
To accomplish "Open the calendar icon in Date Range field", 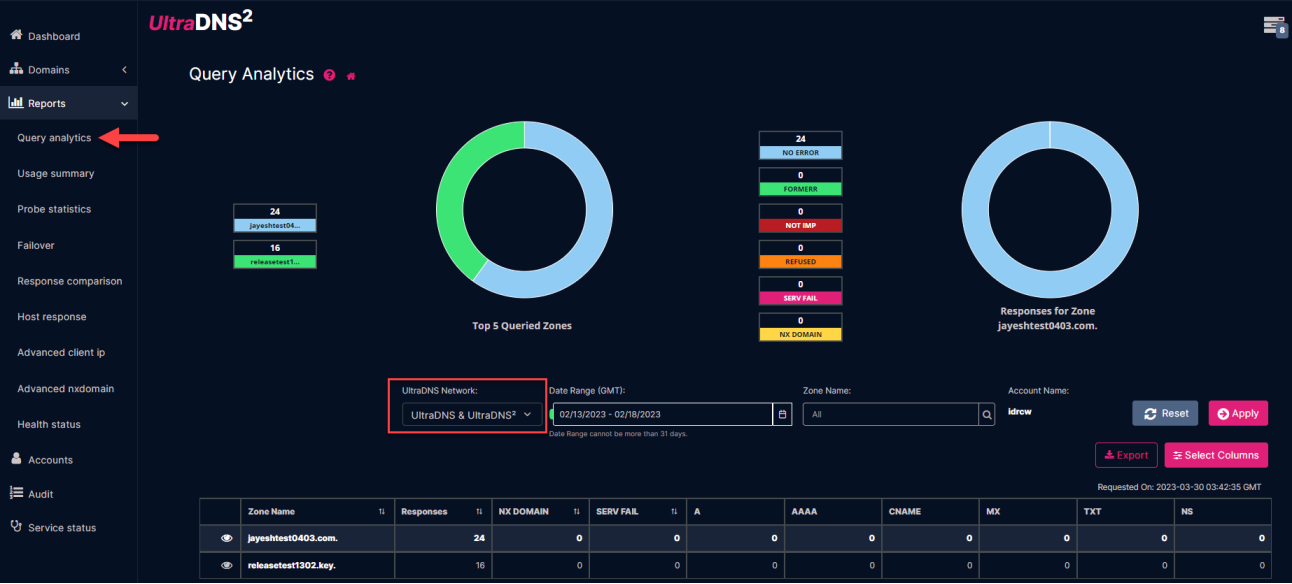I will coord(781,413).
